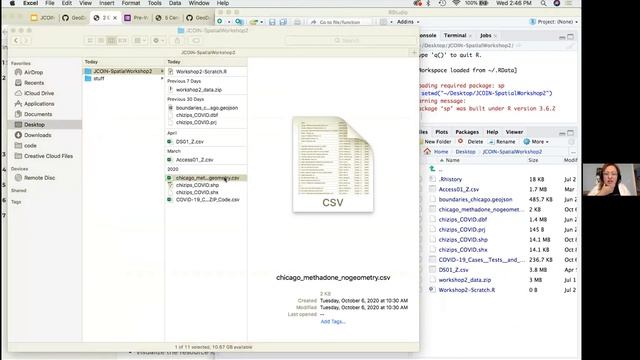
Task: Open Excel File menu
Action: [50, 3]
